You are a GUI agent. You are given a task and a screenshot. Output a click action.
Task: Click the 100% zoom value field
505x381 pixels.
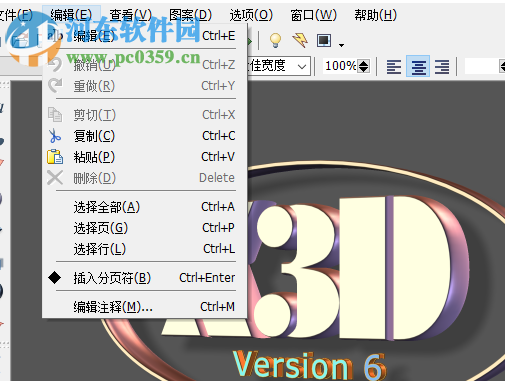coord(340,66)
